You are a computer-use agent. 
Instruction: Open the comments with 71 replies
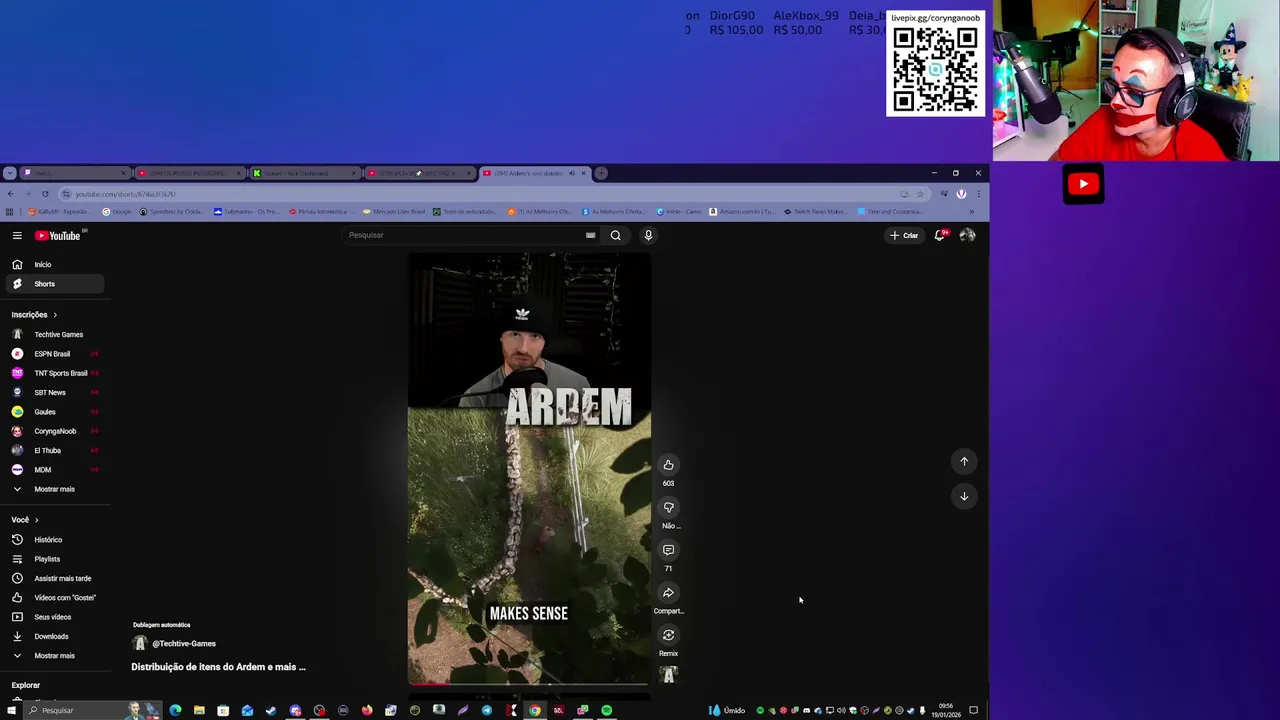(x=668, y=550)
